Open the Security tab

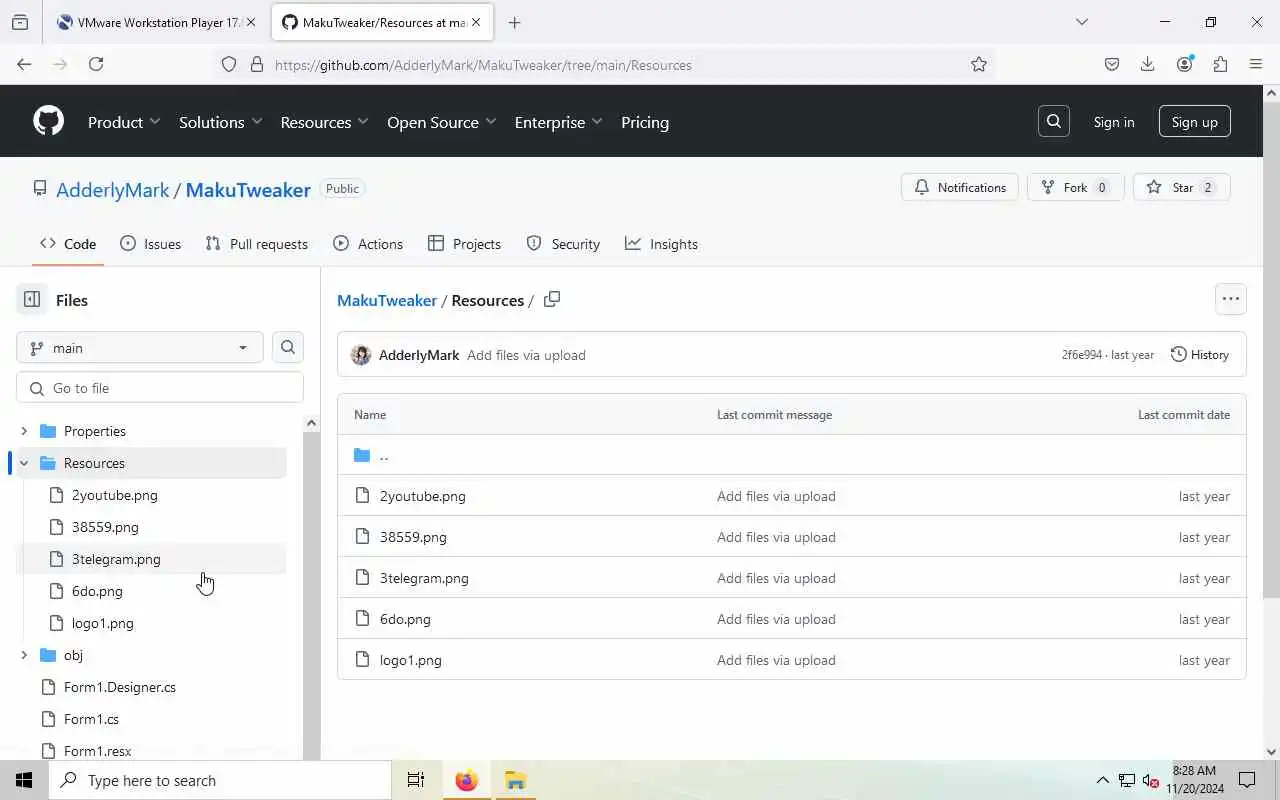[x=563, y=244]
